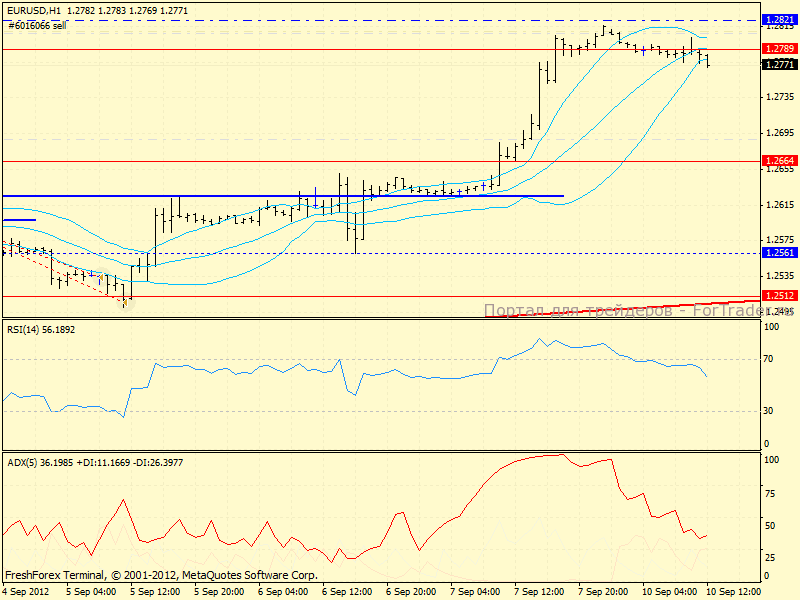This screenshot has width=800, height=600.
Task: Click the 7 Sep 12:00 time label
Action: pos(539,591)
